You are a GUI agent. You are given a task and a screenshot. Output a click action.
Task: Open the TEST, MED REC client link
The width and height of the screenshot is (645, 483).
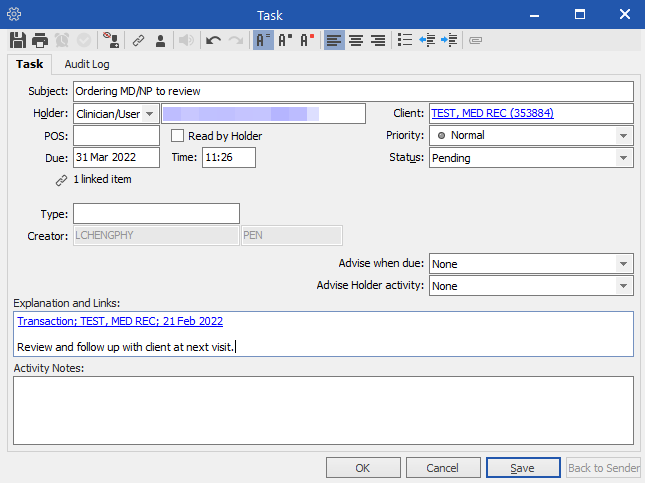492,114
